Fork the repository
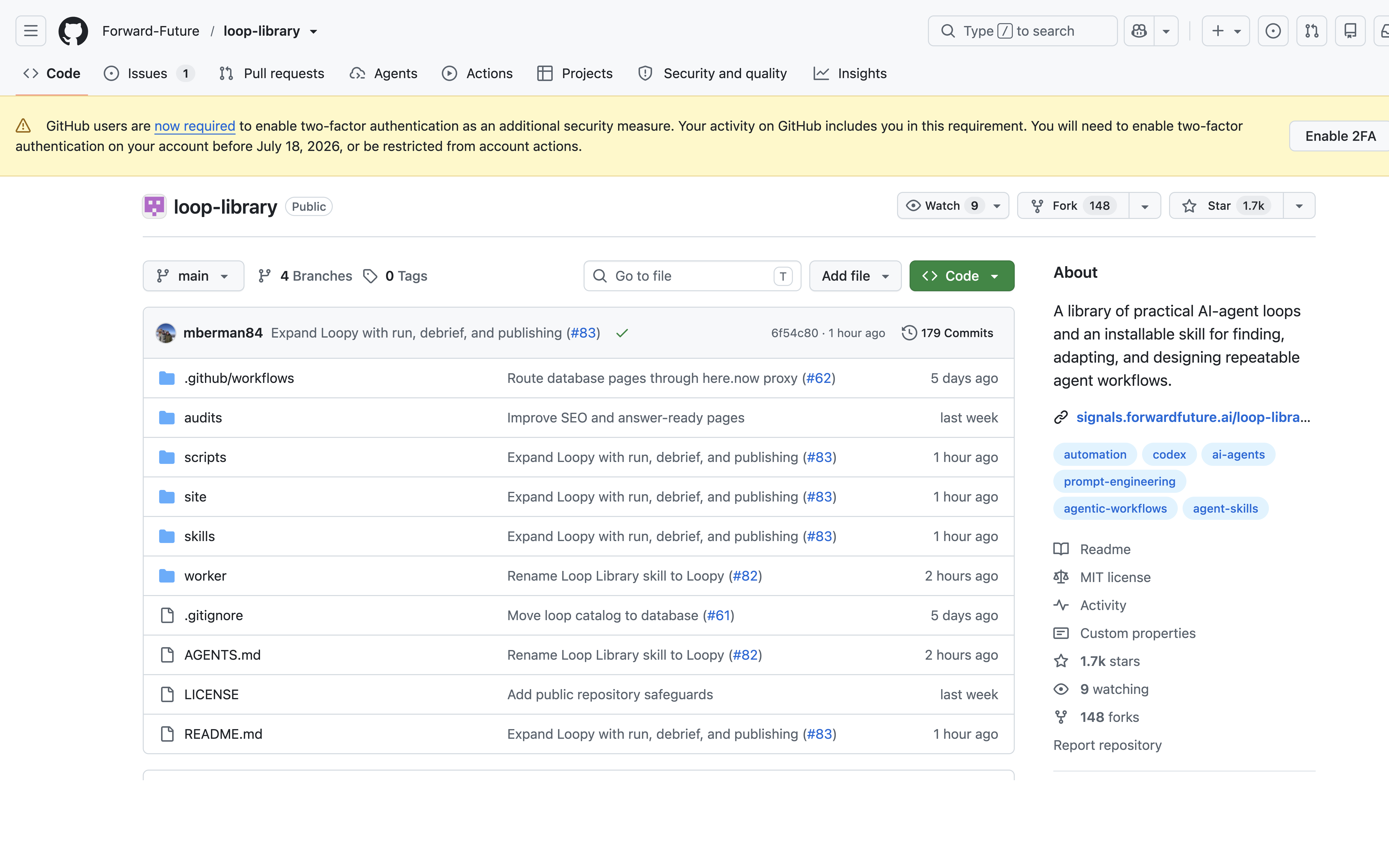Screen dimensions: 1389x868 point(1073,205)
